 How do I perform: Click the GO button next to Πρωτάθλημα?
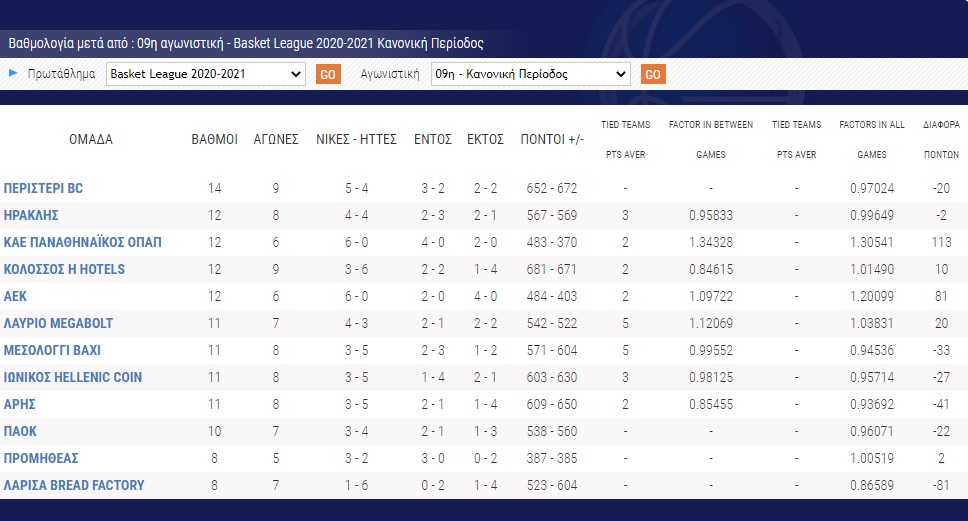(328, 75)
